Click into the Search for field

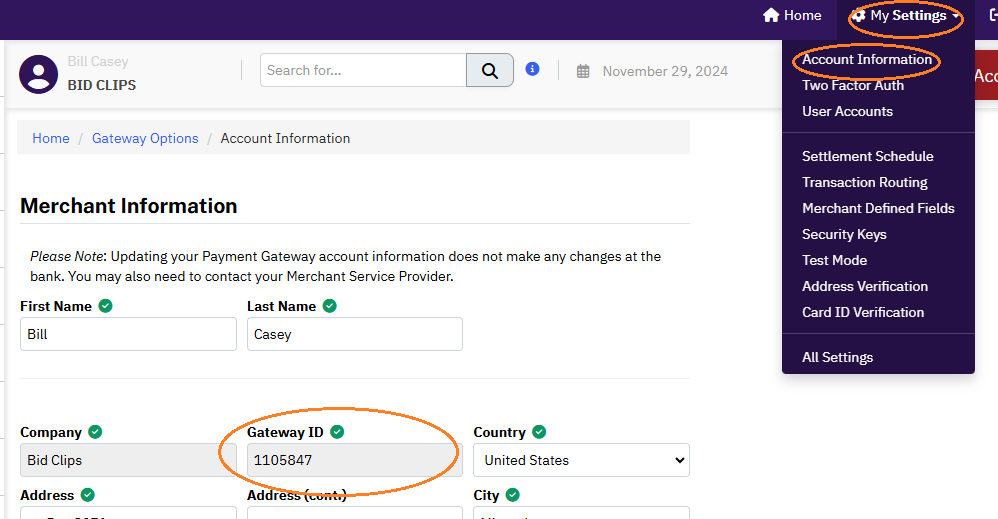pos(363,71)
